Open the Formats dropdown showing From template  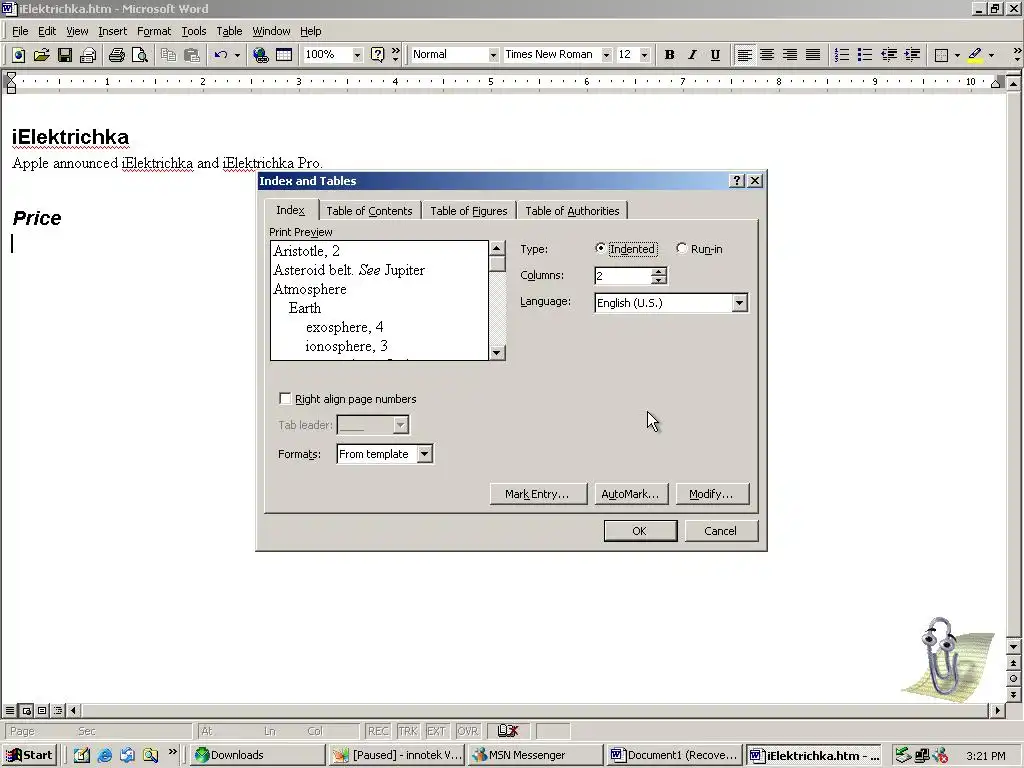(424, 454)
